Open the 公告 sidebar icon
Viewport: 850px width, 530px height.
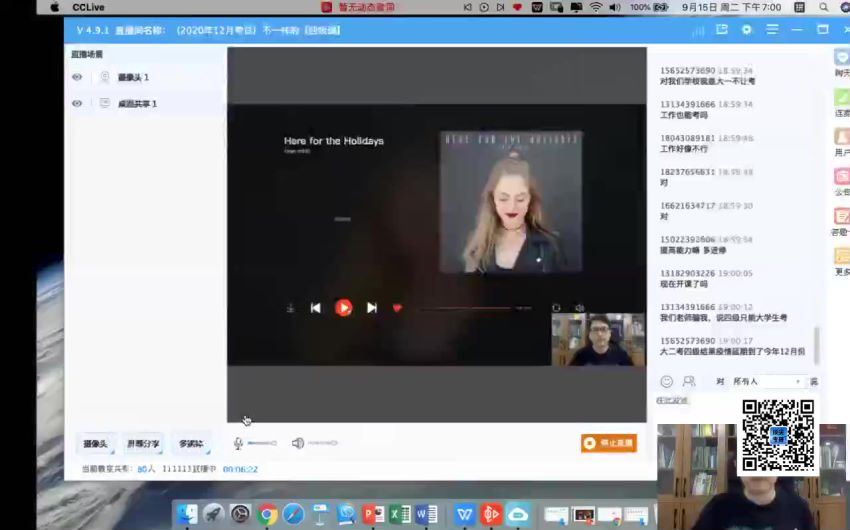[x=842, y=177]
